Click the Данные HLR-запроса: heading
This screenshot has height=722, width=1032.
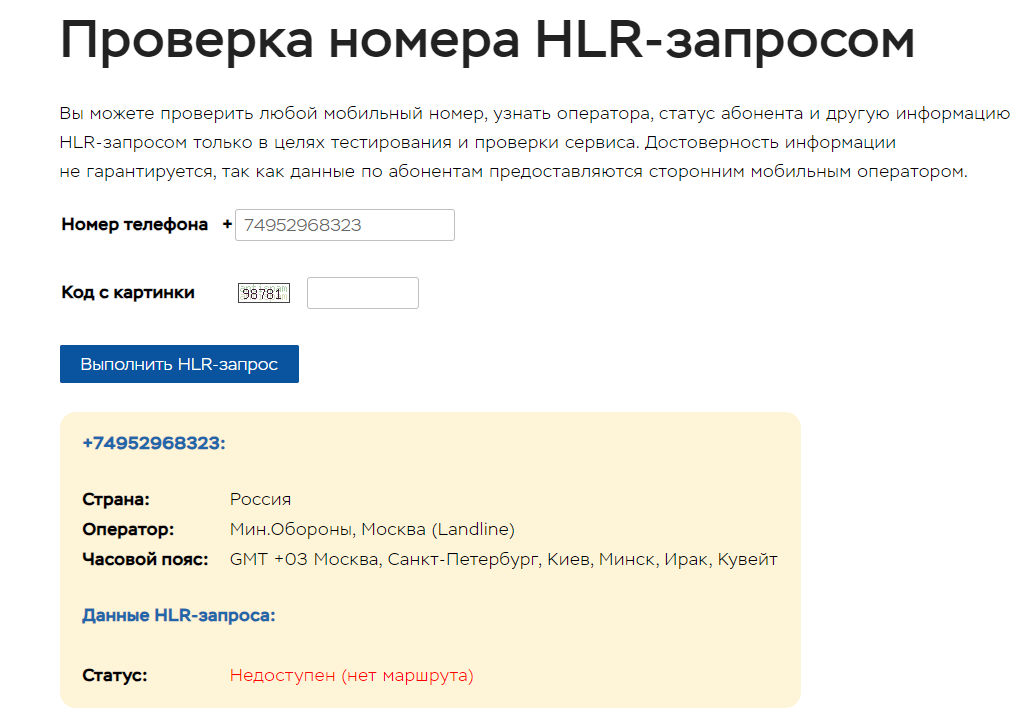point(178,615)
